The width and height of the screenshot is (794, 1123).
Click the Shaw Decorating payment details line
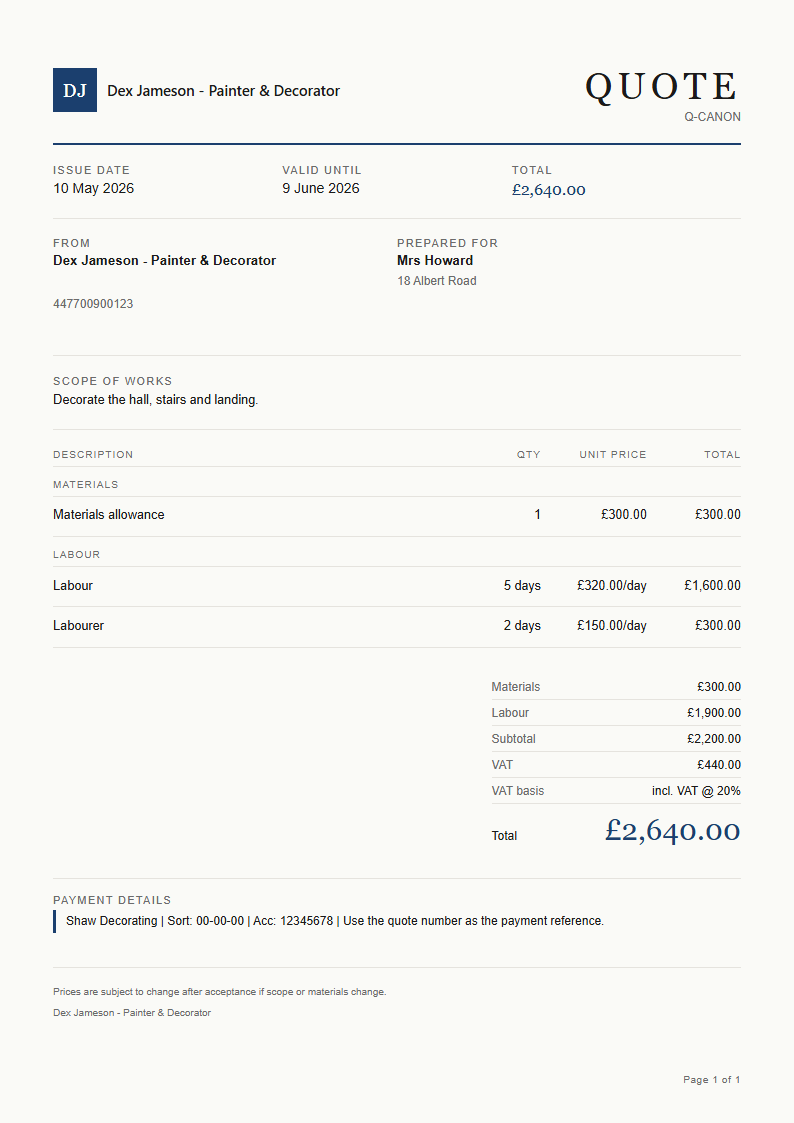pos(334,921)
